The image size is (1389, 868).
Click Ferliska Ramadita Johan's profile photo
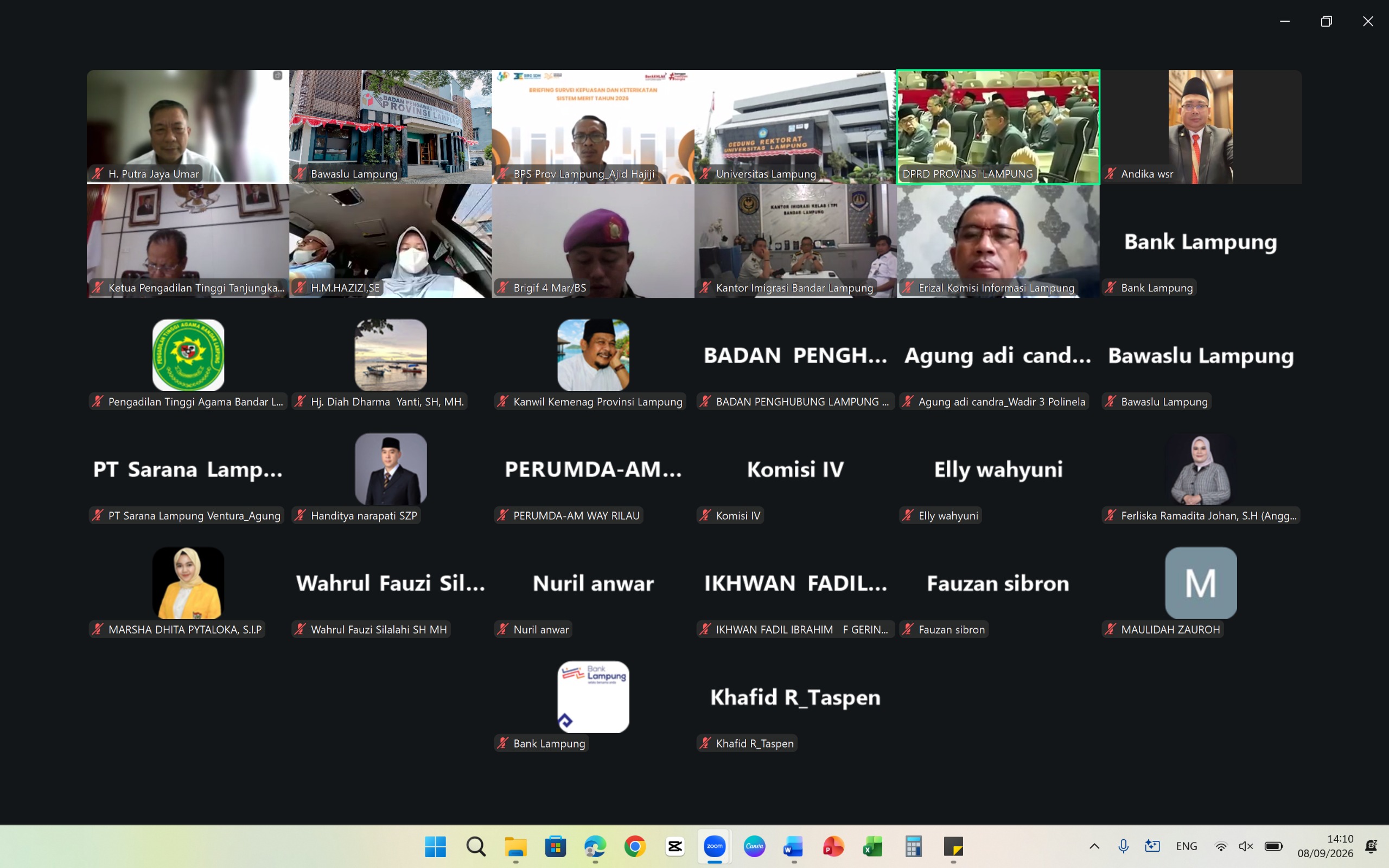click(x=1201, y=469)
